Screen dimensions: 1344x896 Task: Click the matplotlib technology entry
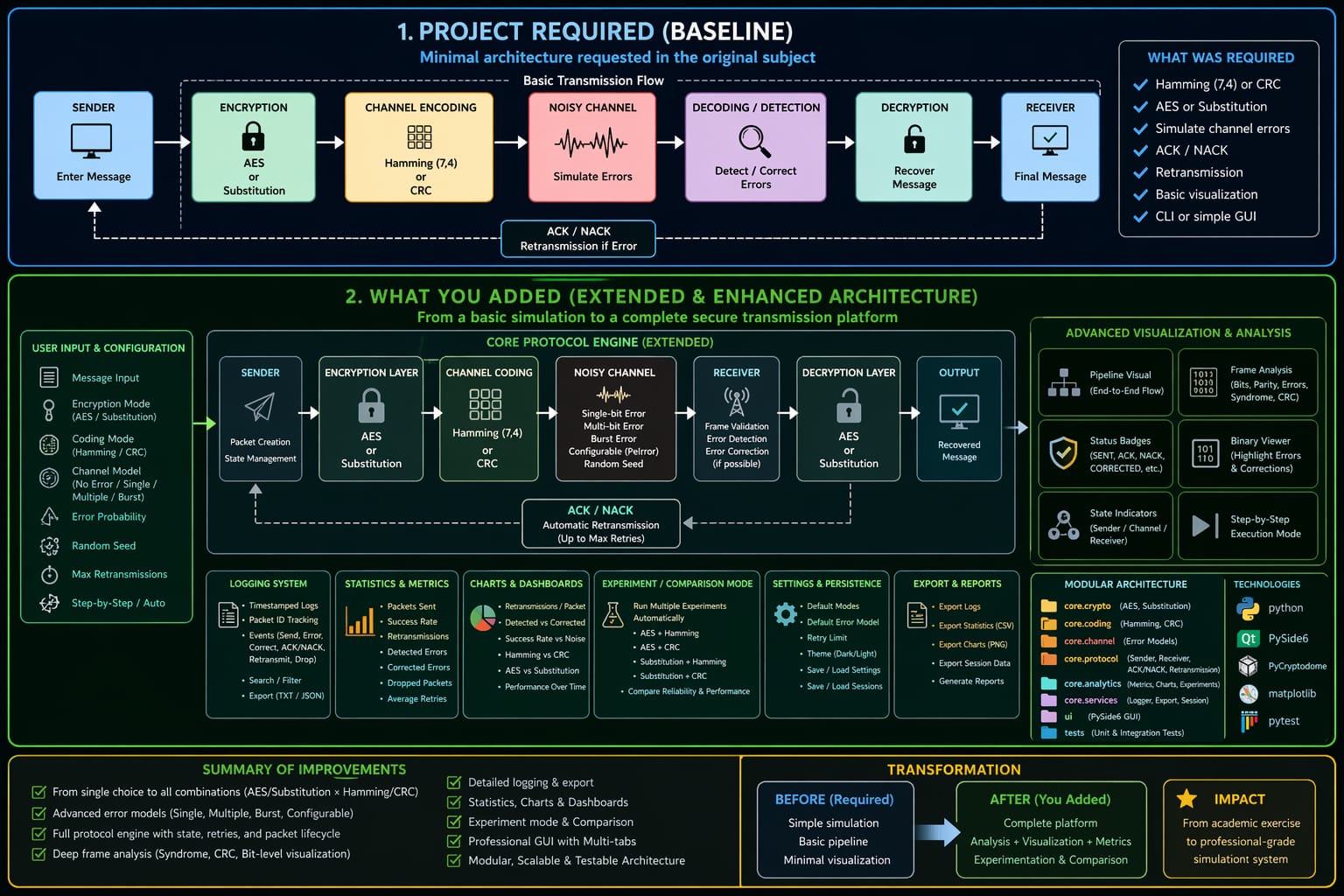tap(1278, 694)
